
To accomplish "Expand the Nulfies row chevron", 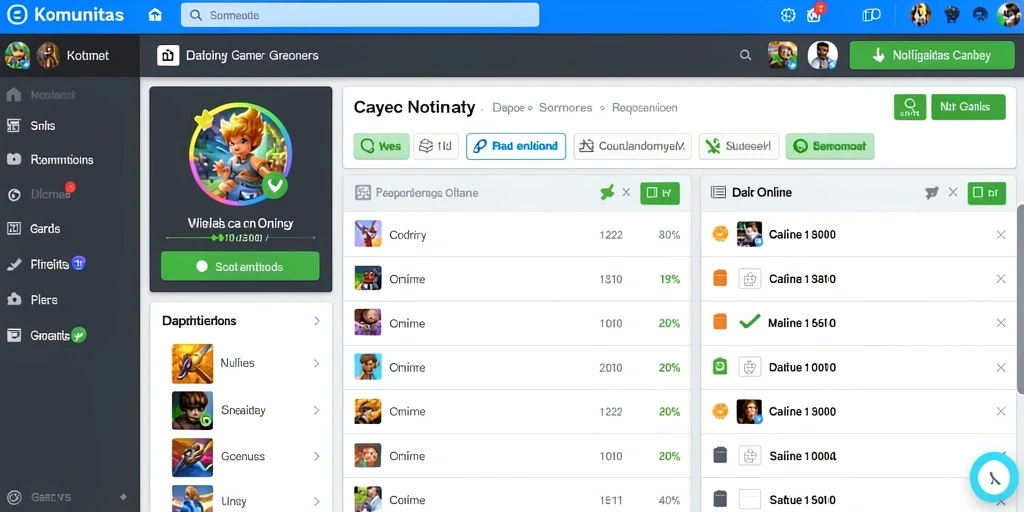I will tap(317, 363).
